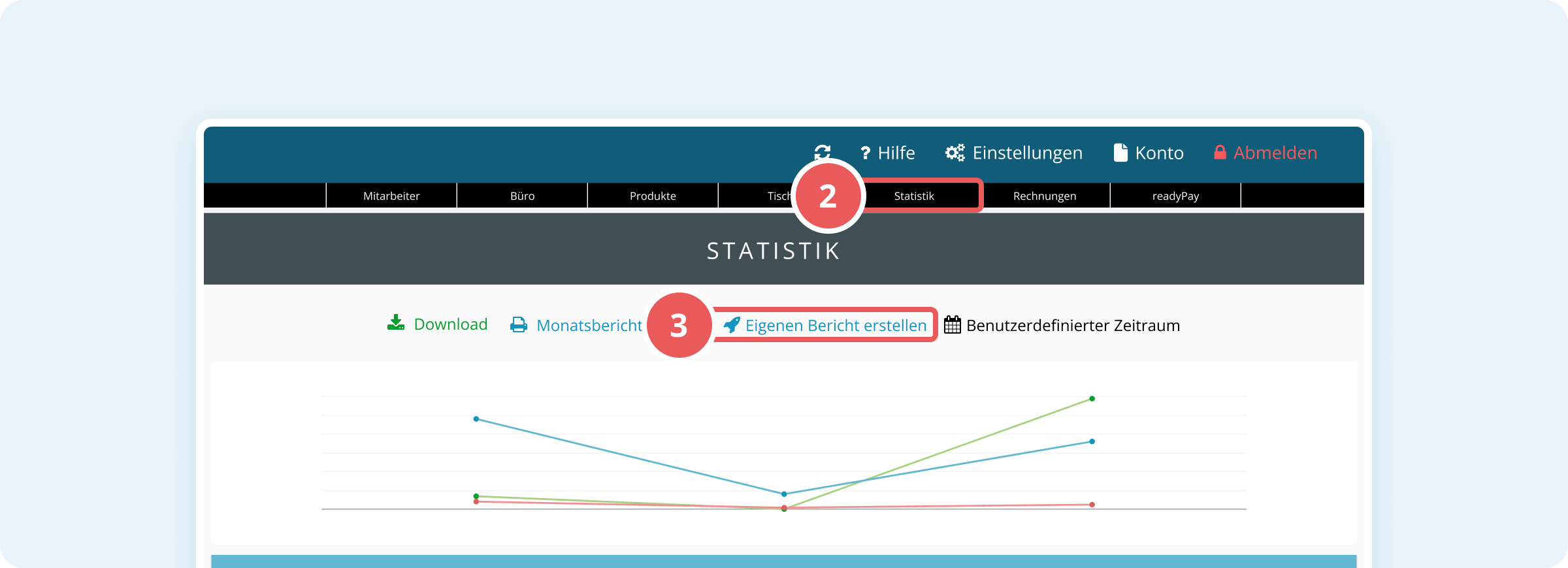Switch to the Produkte tab
Image resolution: width=1568 pixels, height=568 pixels.
click(653, 195)
